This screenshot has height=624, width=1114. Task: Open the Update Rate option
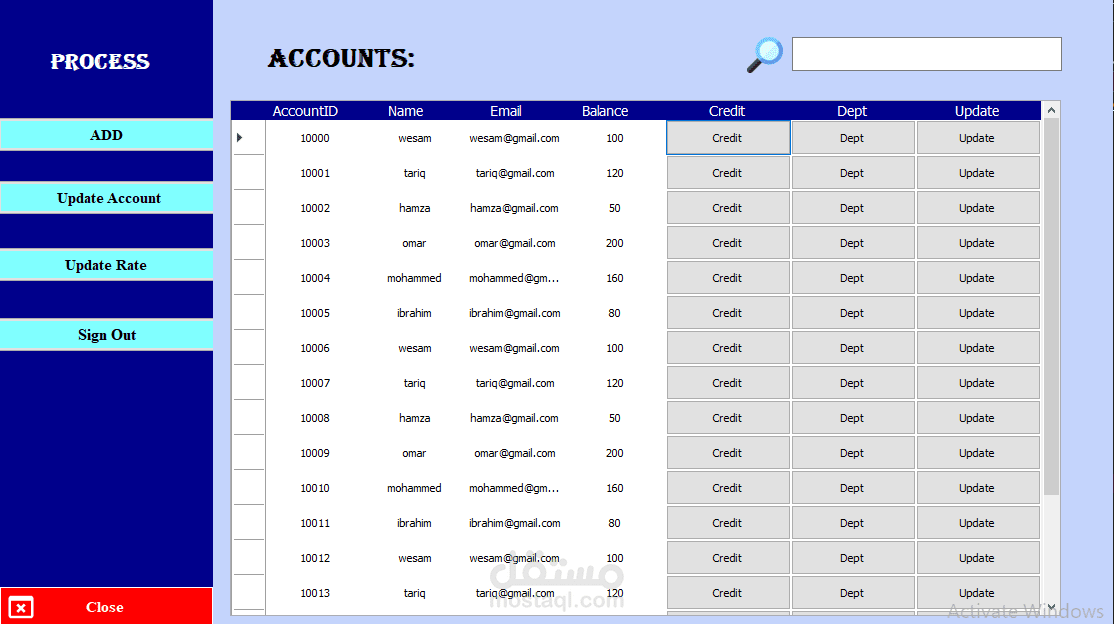(107, 265)
